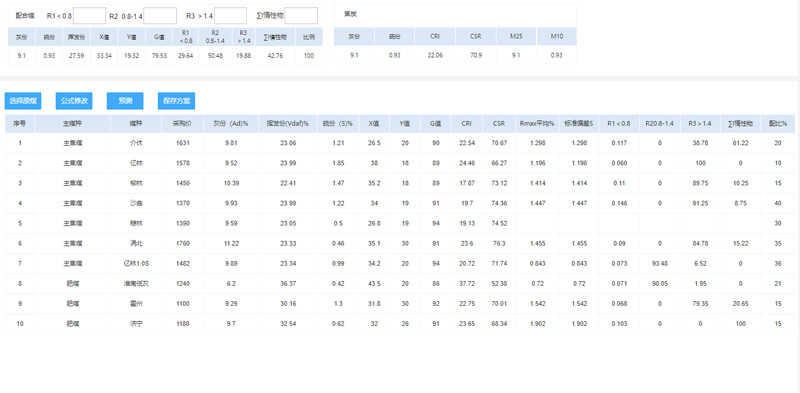Select the 介休 coal name cell
This screenshot has width=800, height=393.
pyautogui.click(x=136, y=143)
